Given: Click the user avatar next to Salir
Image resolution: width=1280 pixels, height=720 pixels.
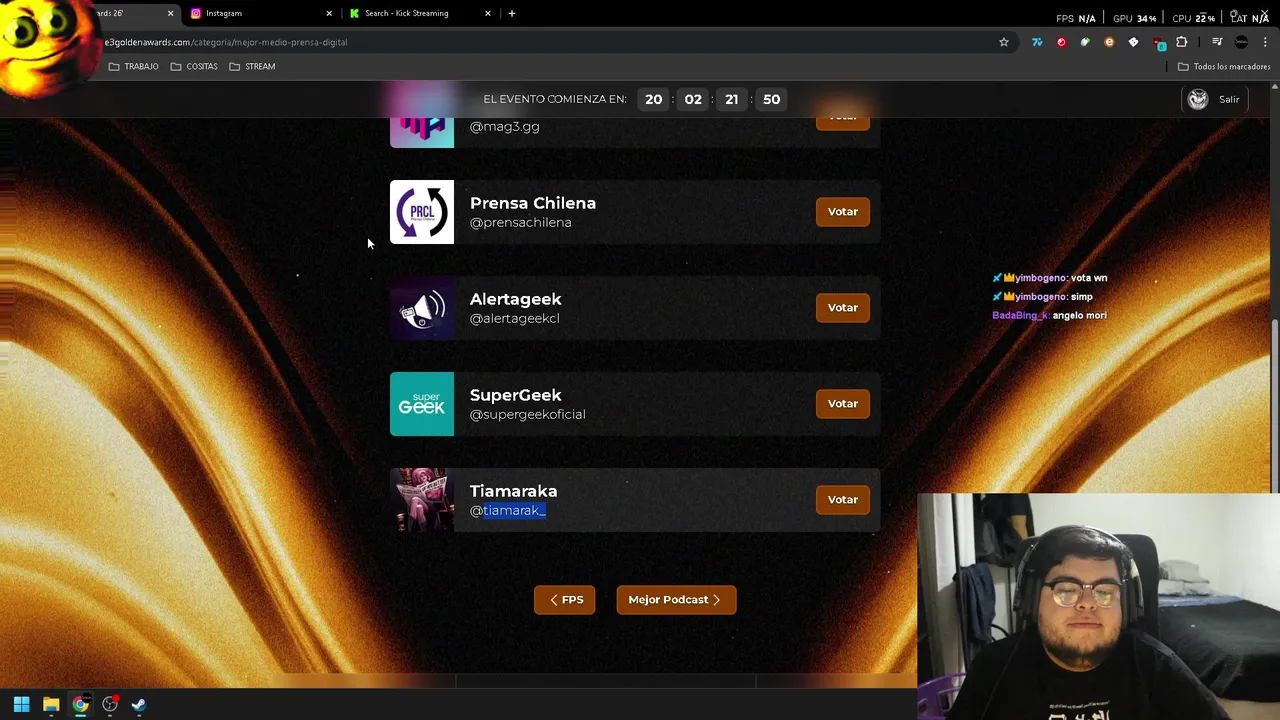Looking at the screenshot, I should (1198, 99).
